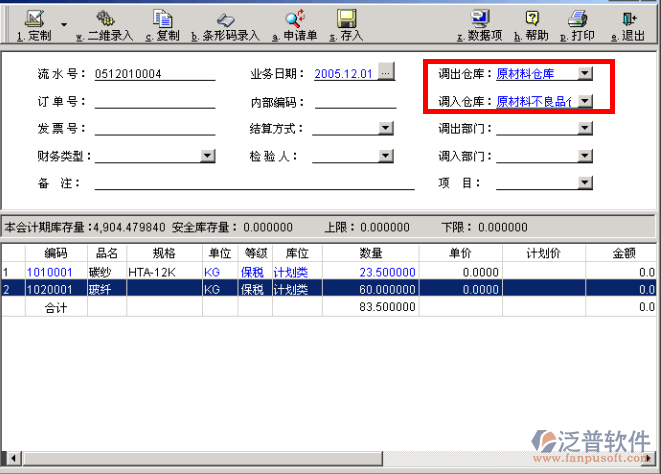Click into the 订单号 input field
661x474 pixels.
click(155, 101)
